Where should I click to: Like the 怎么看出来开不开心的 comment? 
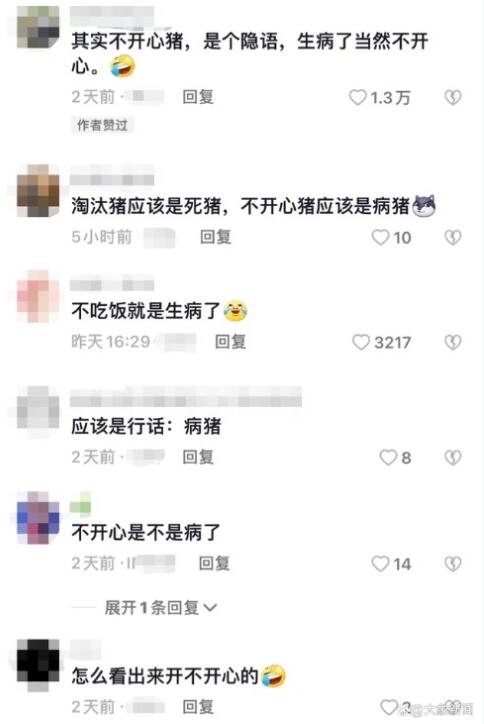coord(389,707)
